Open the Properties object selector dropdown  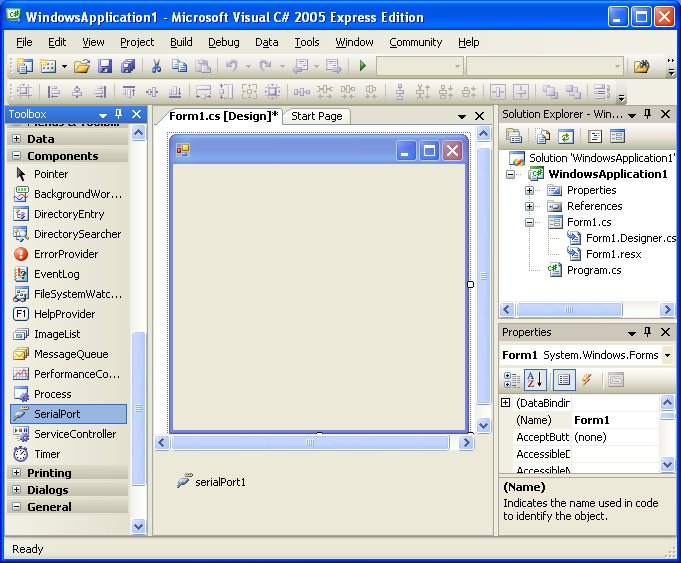coord(667,355)
